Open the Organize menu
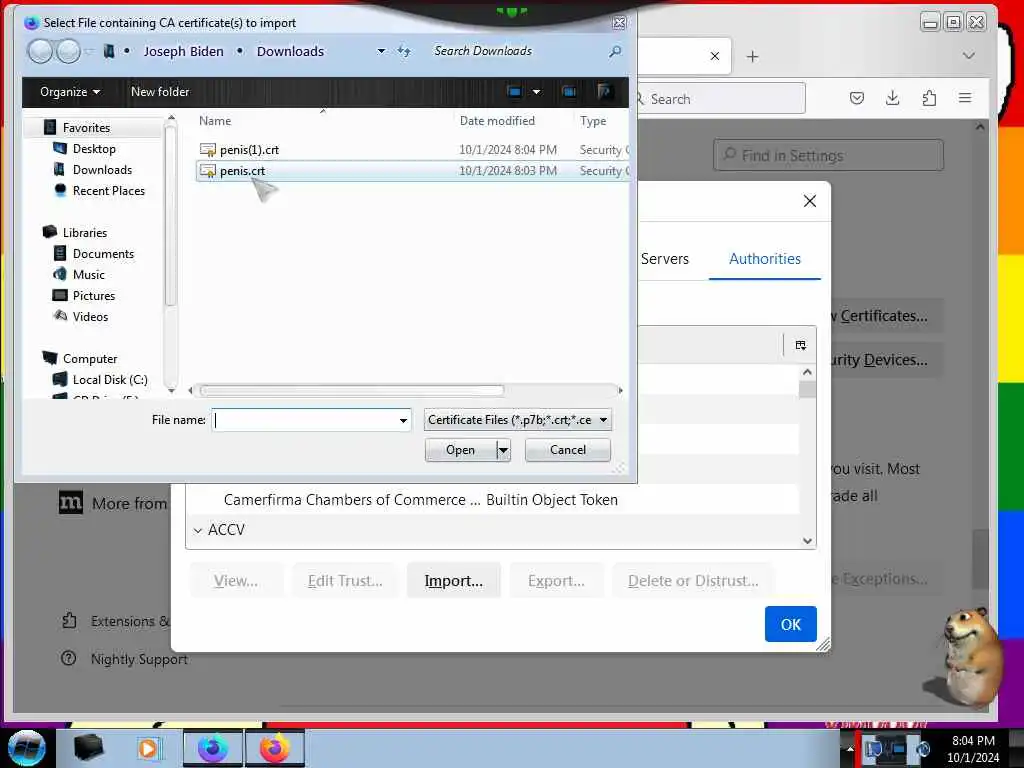Image resolution: width=1024 pixels, height=768 pixels. click(70, 92)
